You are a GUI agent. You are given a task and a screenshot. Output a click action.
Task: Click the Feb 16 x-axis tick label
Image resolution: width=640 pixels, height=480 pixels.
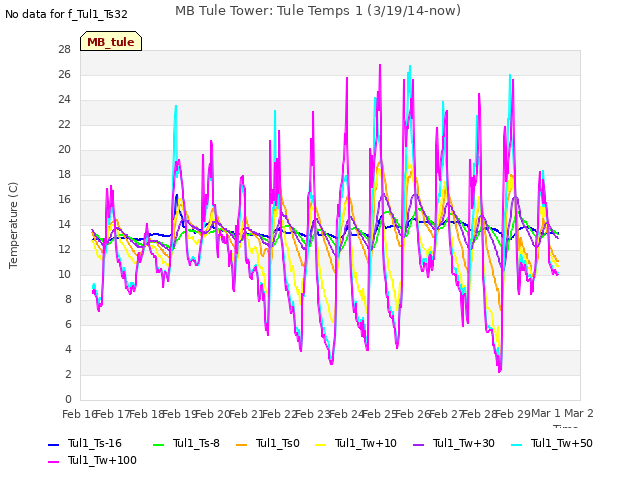pyautogui.click(x=79, y=414)
